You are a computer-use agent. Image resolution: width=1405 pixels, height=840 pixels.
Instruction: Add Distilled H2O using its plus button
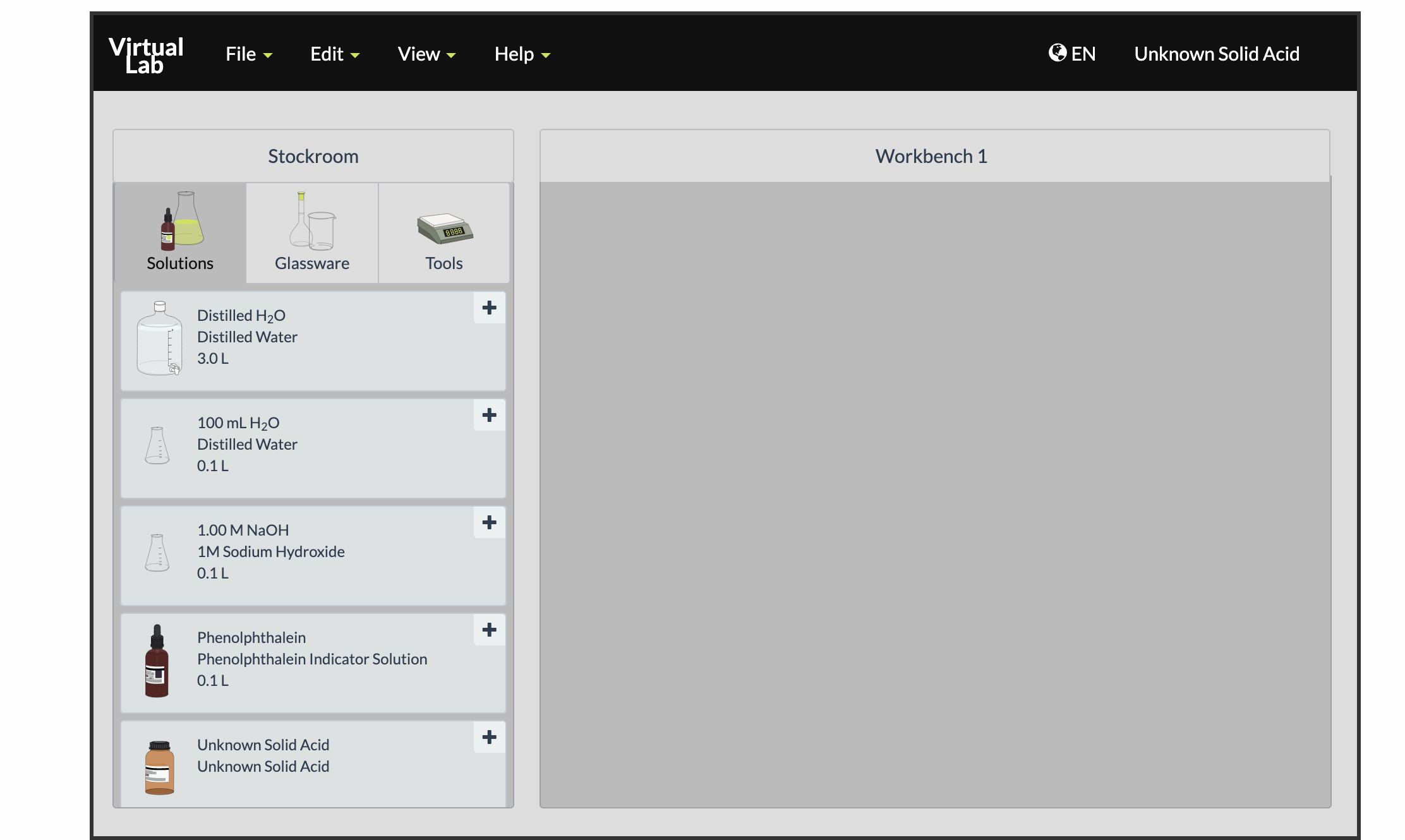coord(489,308)
